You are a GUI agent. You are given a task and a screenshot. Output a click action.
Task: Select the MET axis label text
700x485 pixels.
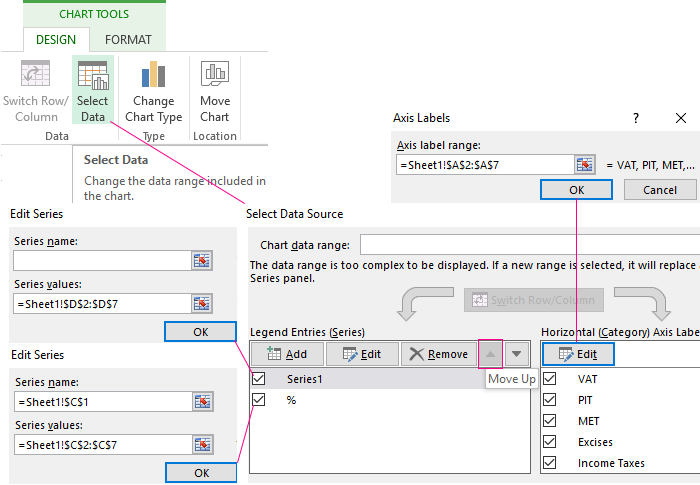tap(588, 421)
